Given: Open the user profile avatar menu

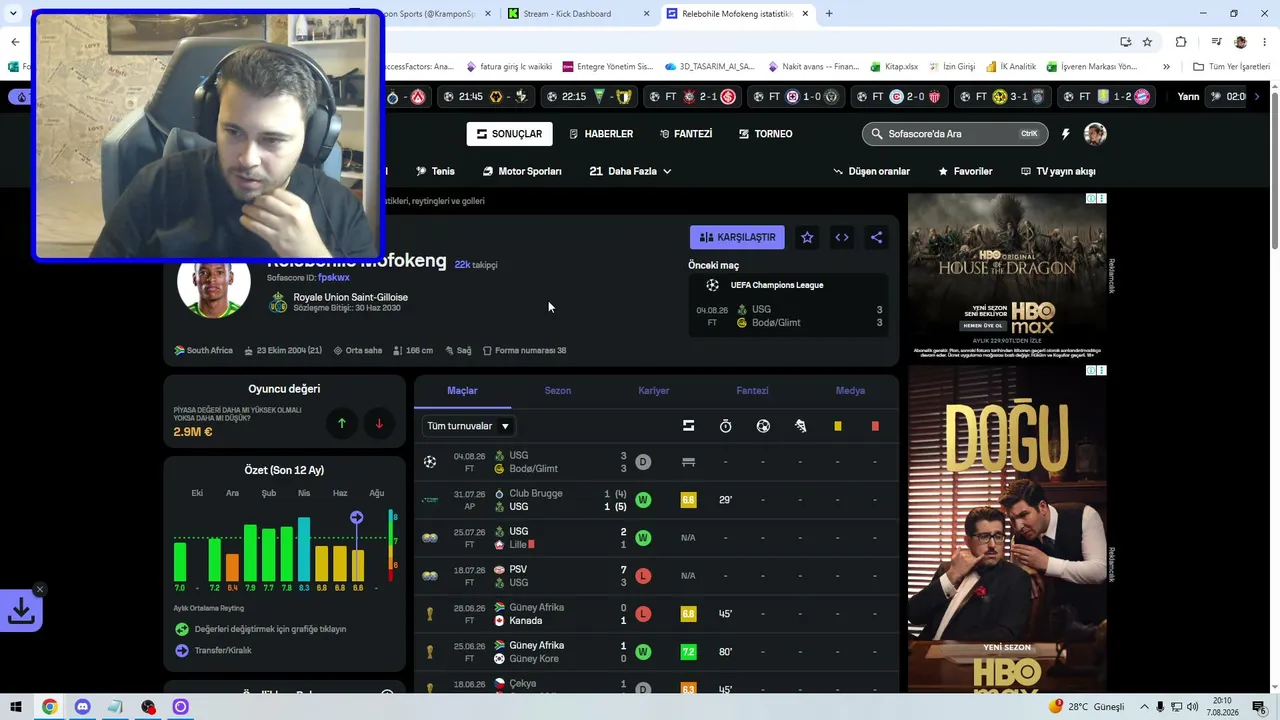Looking at the screenshot, I should point(1096,134).
